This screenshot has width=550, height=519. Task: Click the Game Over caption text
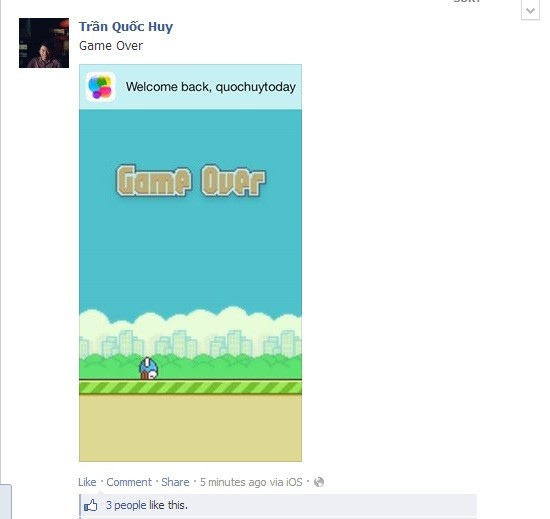pyautogui.click(x=111, y=46)
